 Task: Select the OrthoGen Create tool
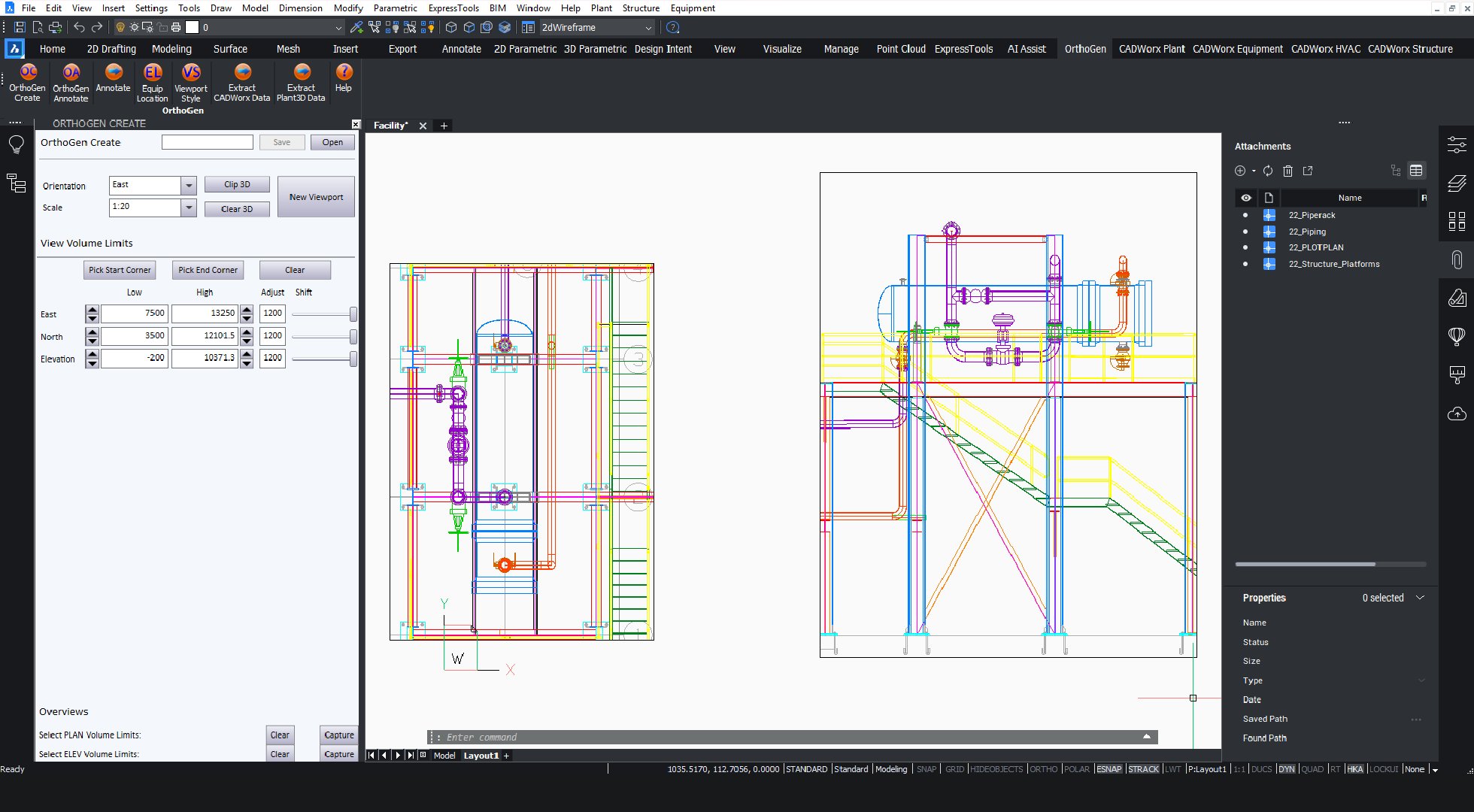click(x=27, y=83)
